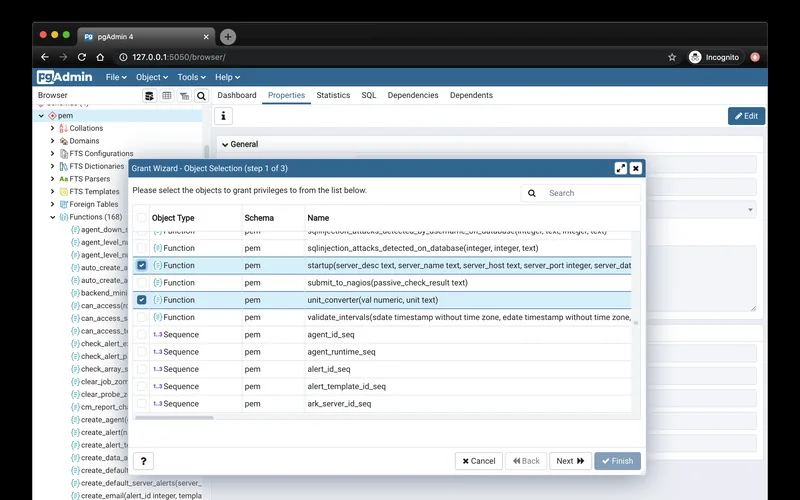The height and width of the screenshot is (500, 800).
Task: Click the help question mark button
Action: tap(143, 461)
